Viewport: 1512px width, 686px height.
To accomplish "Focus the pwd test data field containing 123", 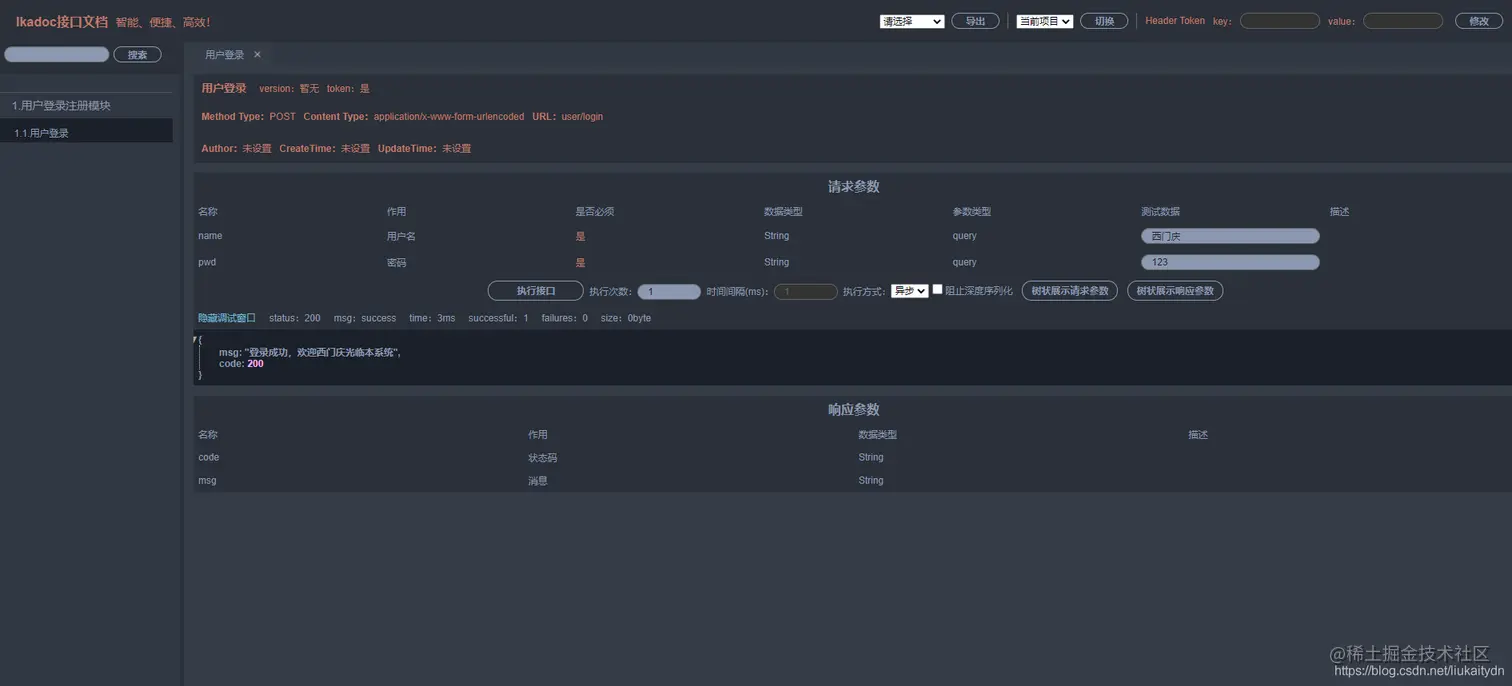I will click(x=1230, y=262).
